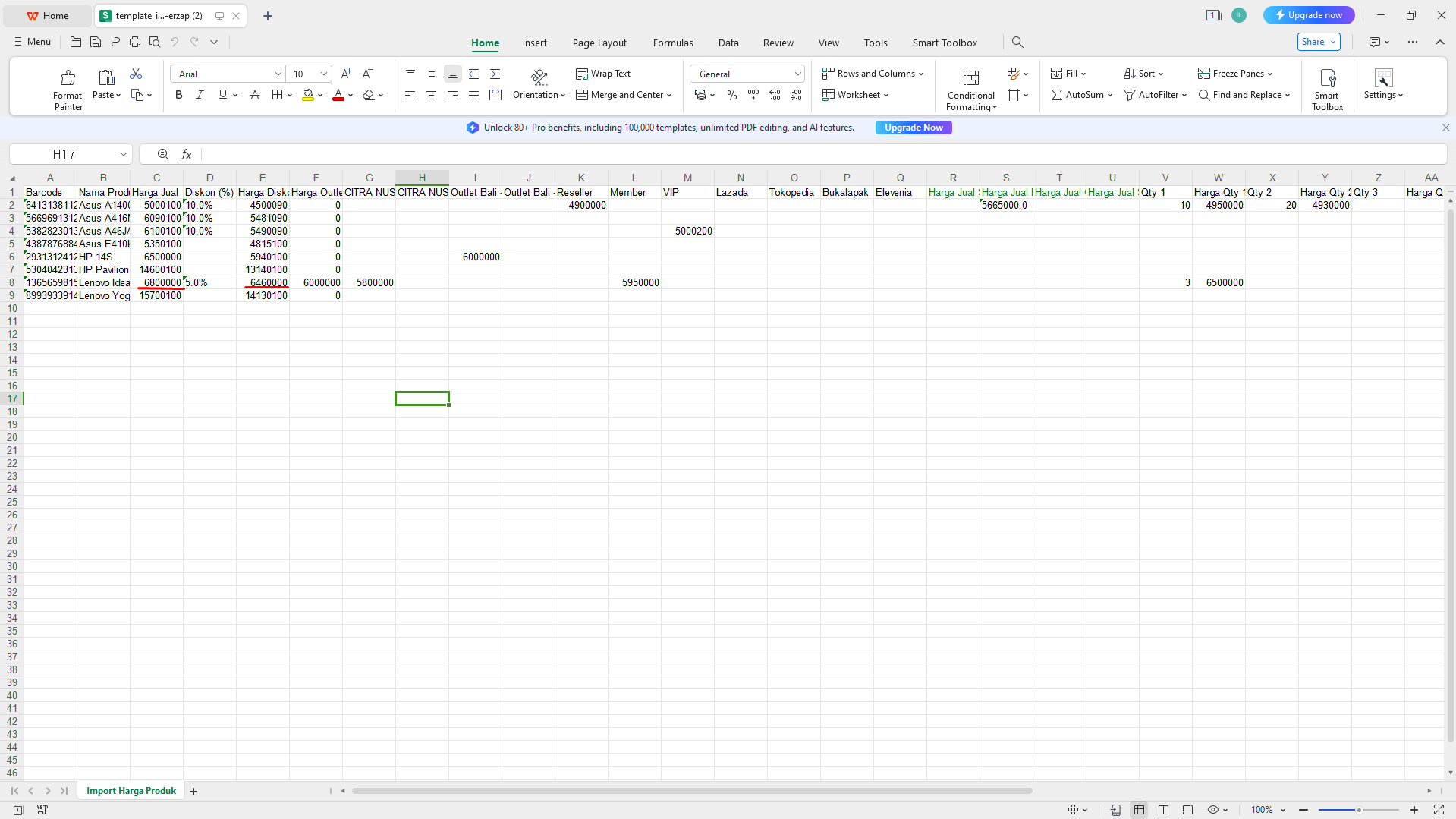Add a new sheet with plus button
Screen dimensions: 1456x819
pos(193,791)
